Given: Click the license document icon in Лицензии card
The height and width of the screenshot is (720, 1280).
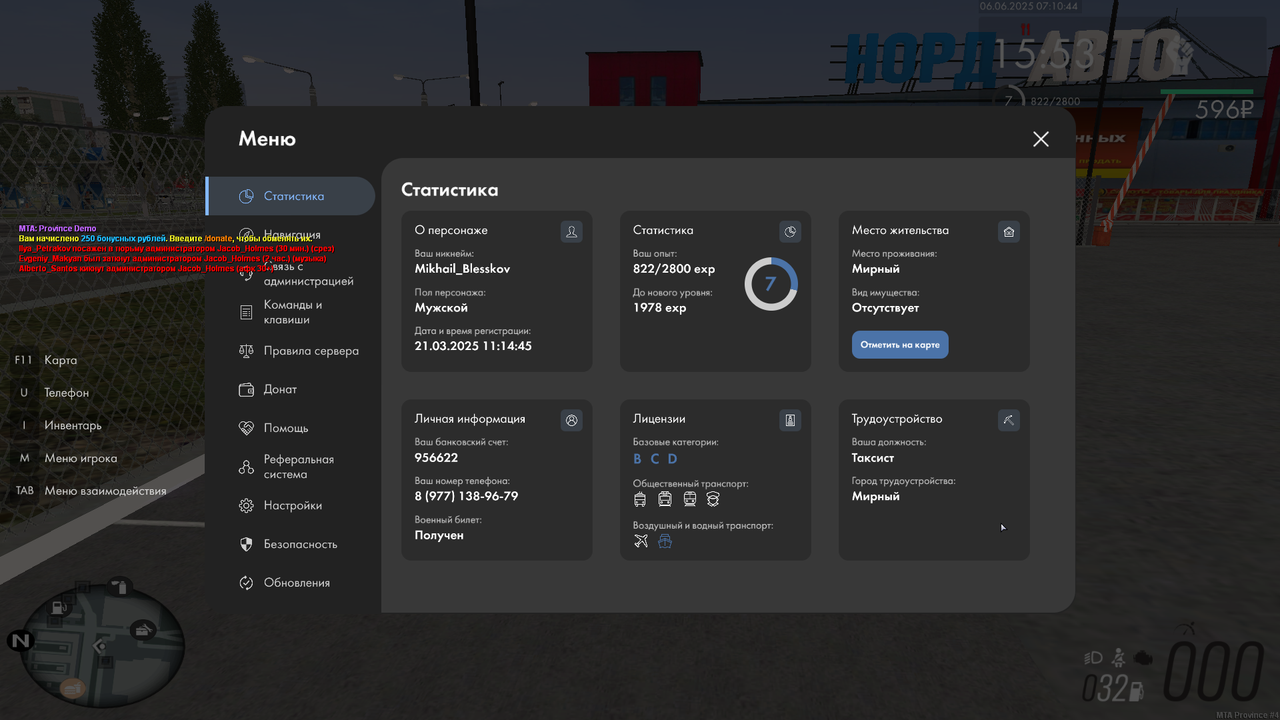Looking at the screenshot, I should point(790,420).
